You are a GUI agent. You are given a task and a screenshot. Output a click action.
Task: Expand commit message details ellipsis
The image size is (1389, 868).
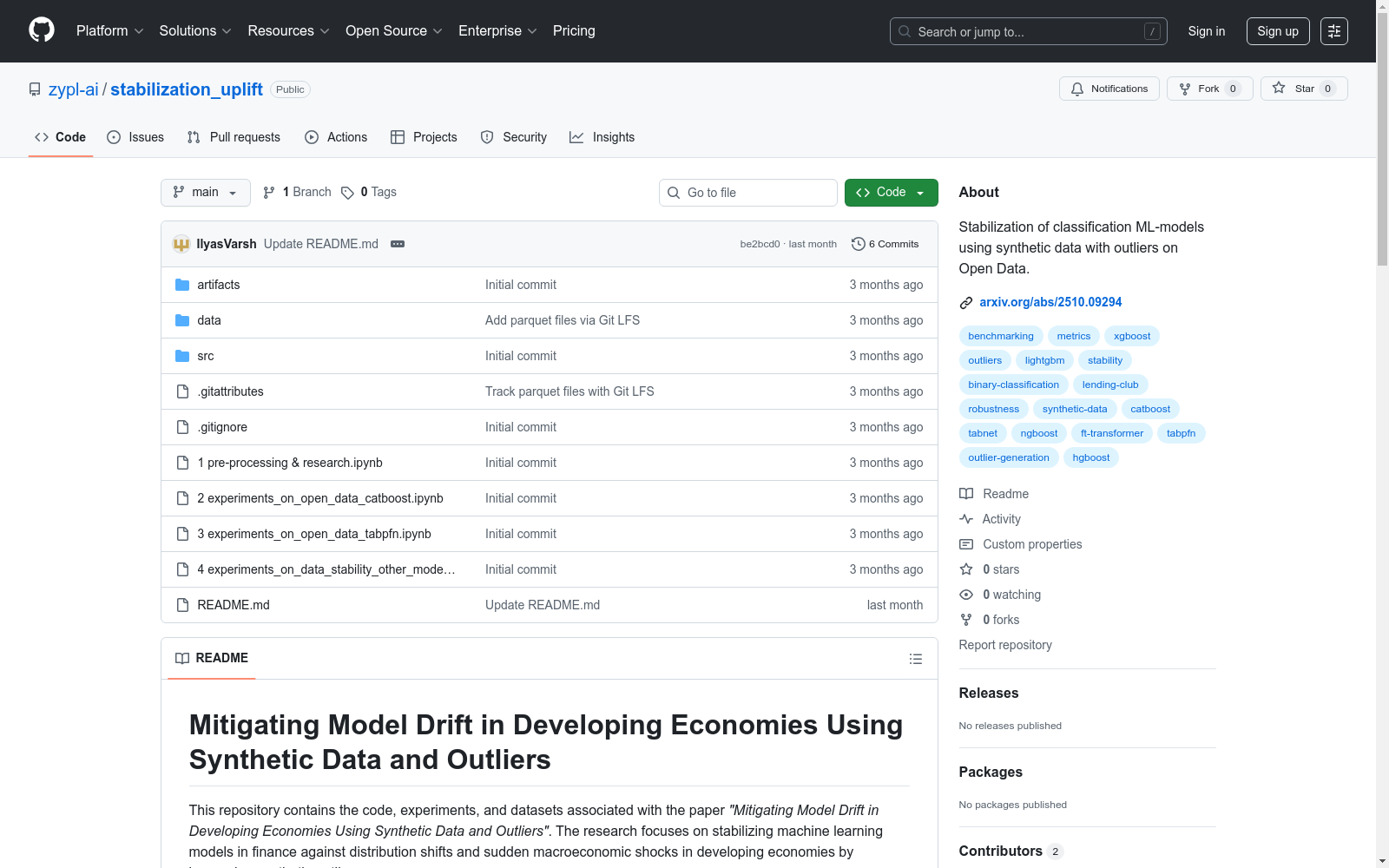[398, 244]
